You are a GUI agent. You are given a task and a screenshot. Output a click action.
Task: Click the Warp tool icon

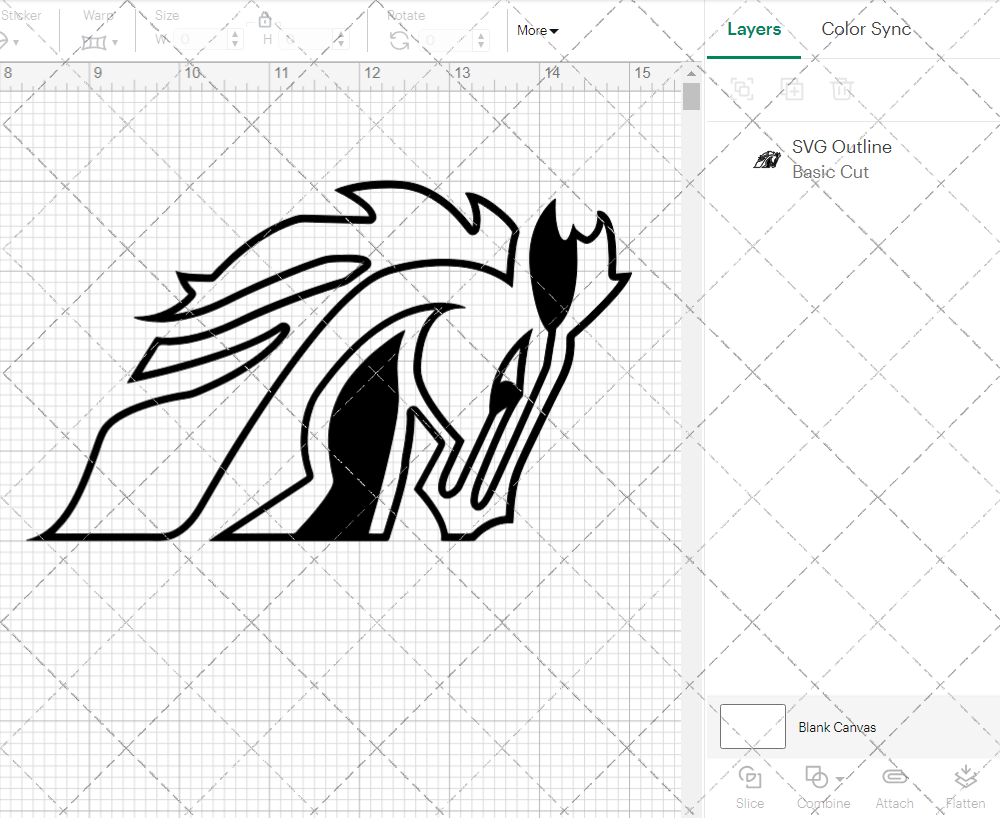93,41
